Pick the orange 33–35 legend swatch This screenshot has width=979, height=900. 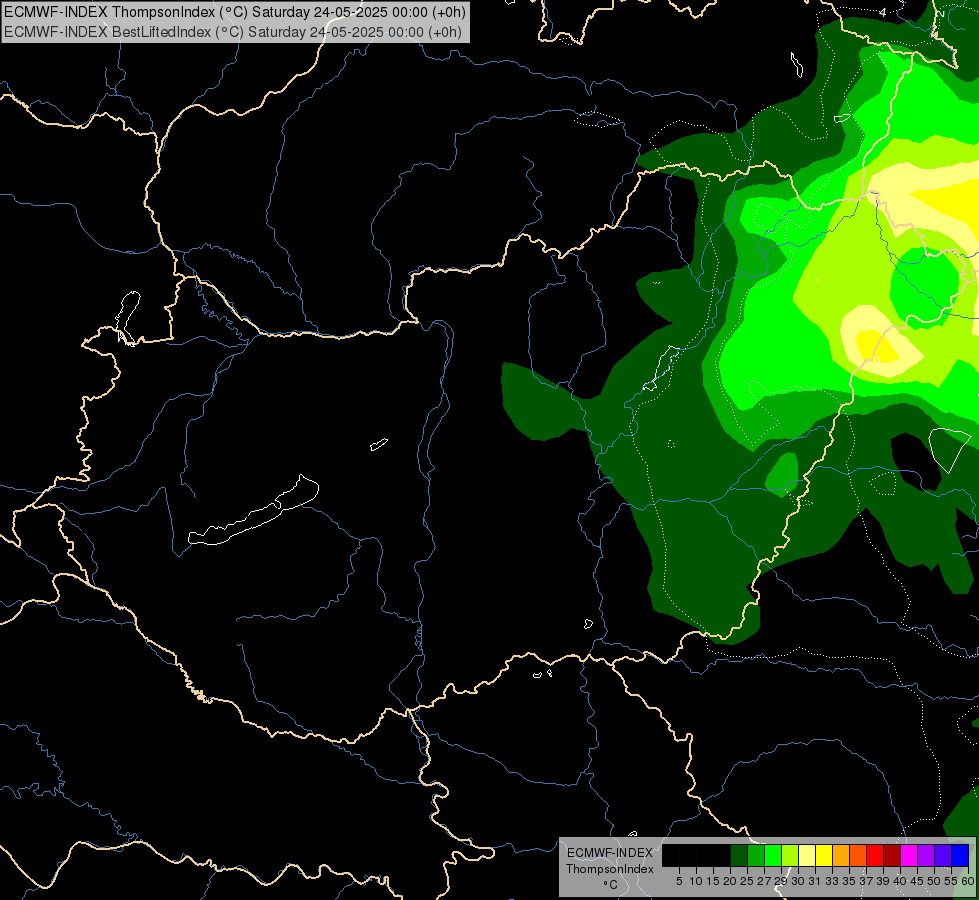tap(841, 855)
